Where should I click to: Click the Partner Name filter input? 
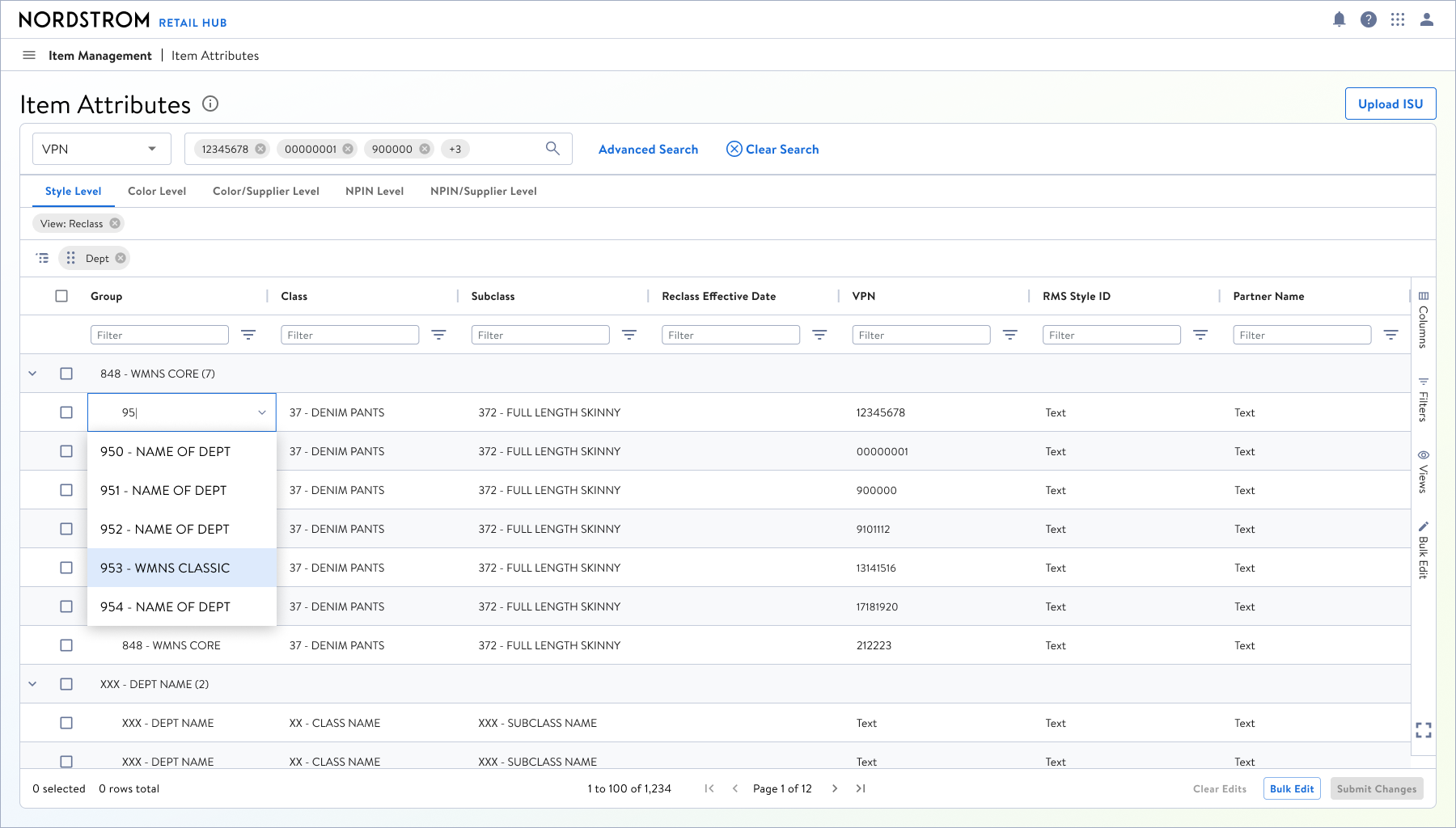(x=1302, y=335)
